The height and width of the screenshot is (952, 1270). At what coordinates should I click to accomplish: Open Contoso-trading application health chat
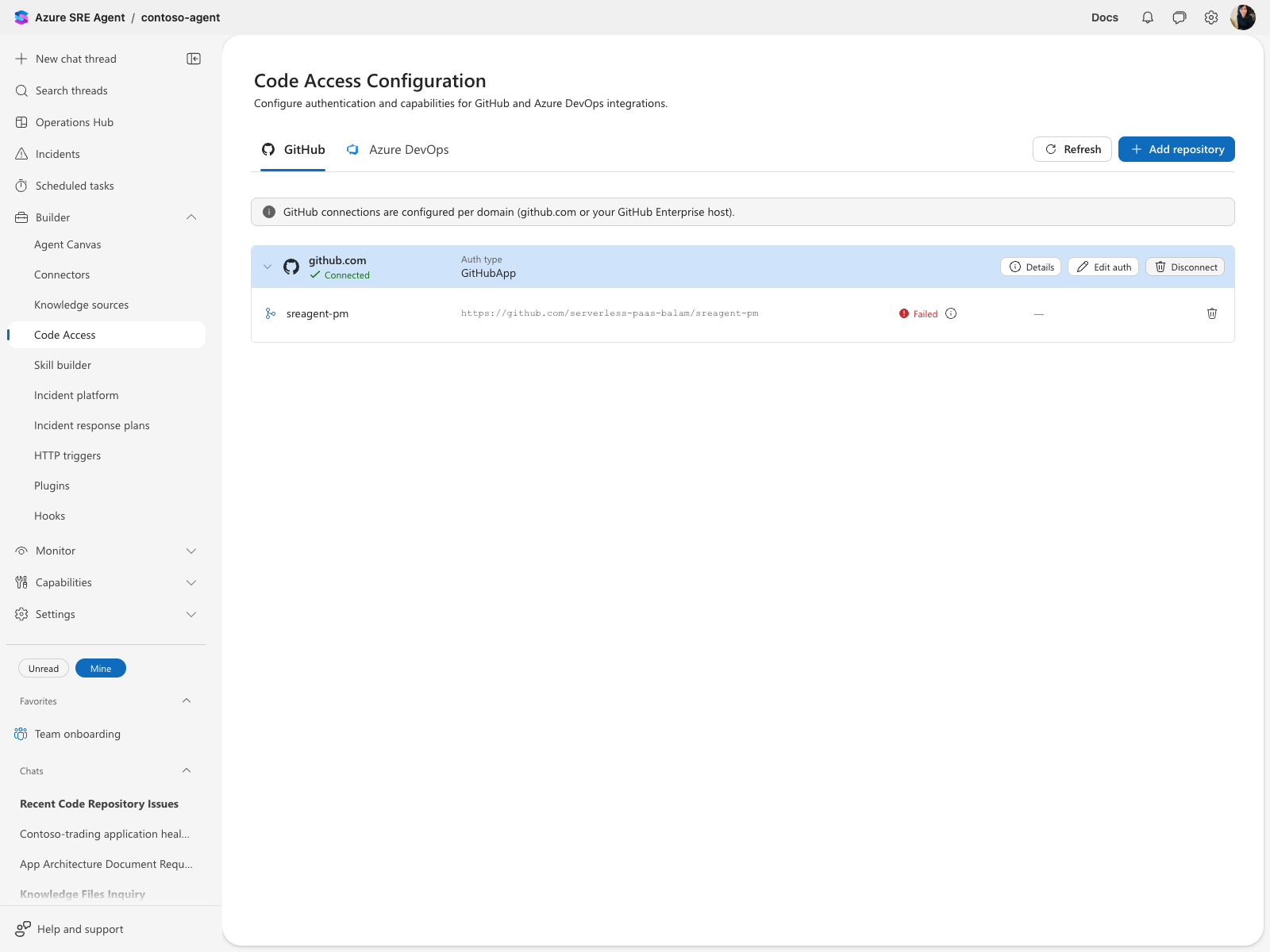pos(106,834)
